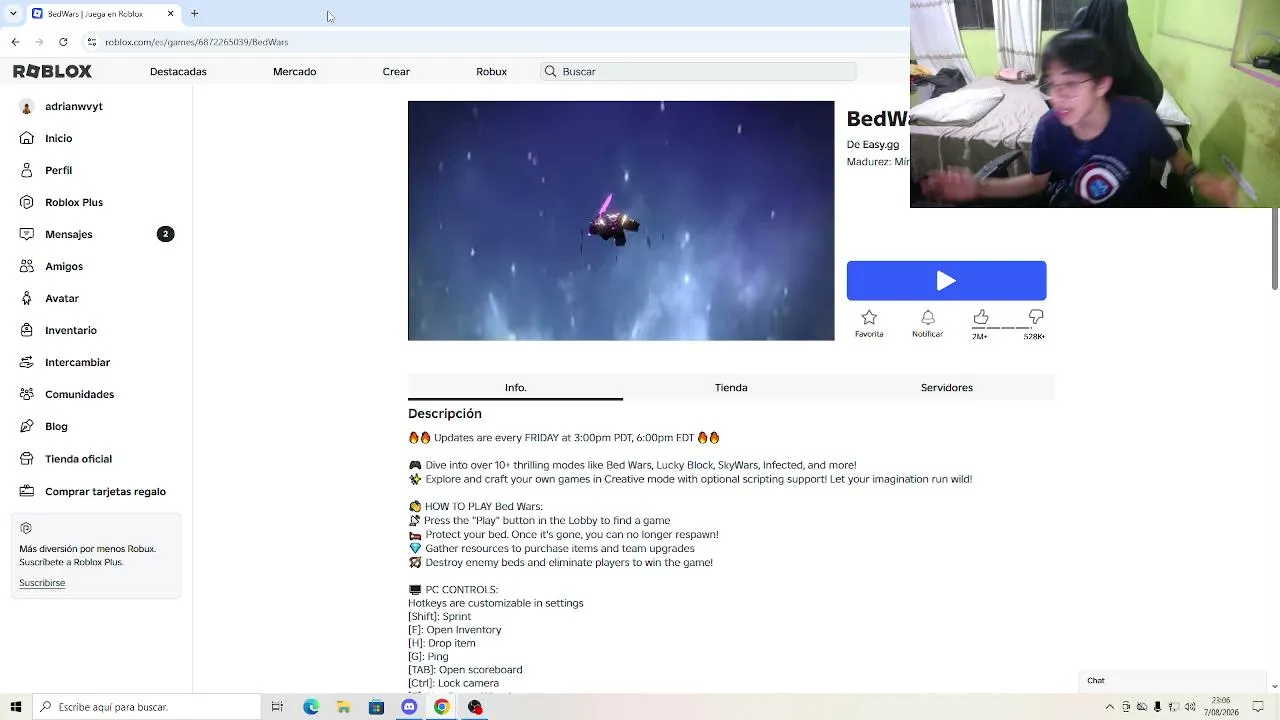Click the Windows Start button
The image size is (1280, 720).
tap(16, 707)
